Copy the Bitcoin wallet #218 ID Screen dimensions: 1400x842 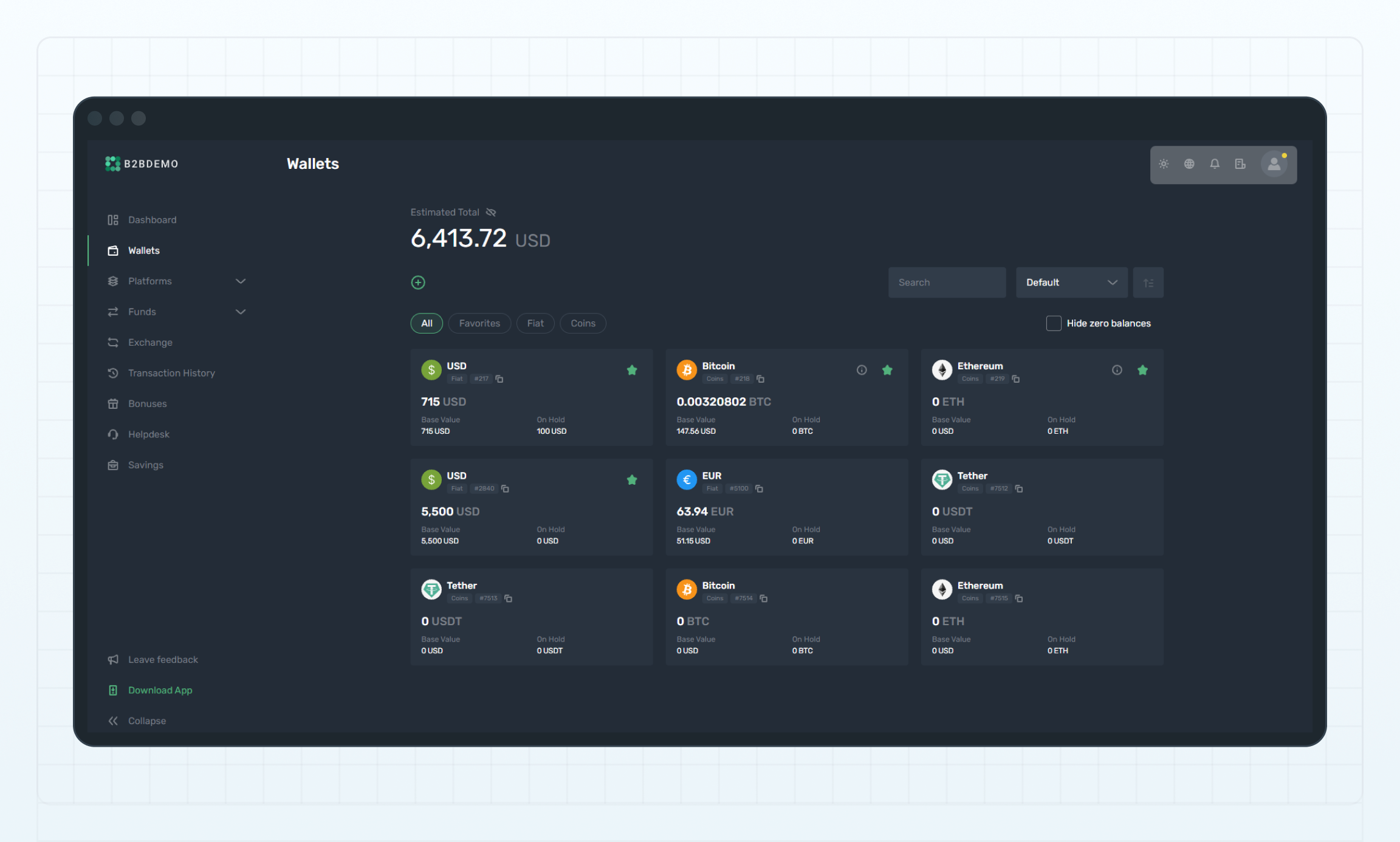[x=760, y=379]
